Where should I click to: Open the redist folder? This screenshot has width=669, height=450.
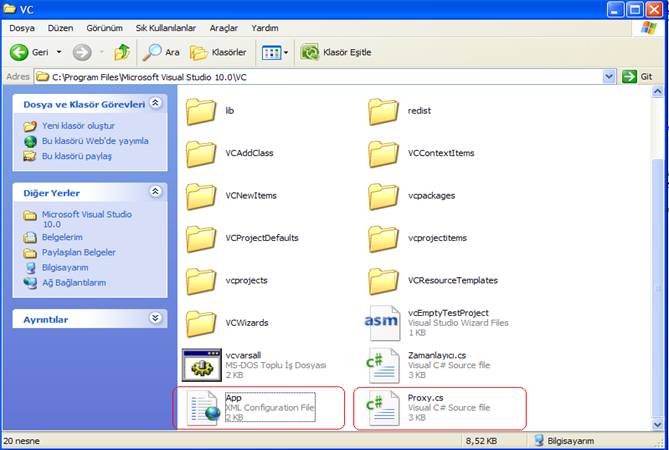coord(384,111)
